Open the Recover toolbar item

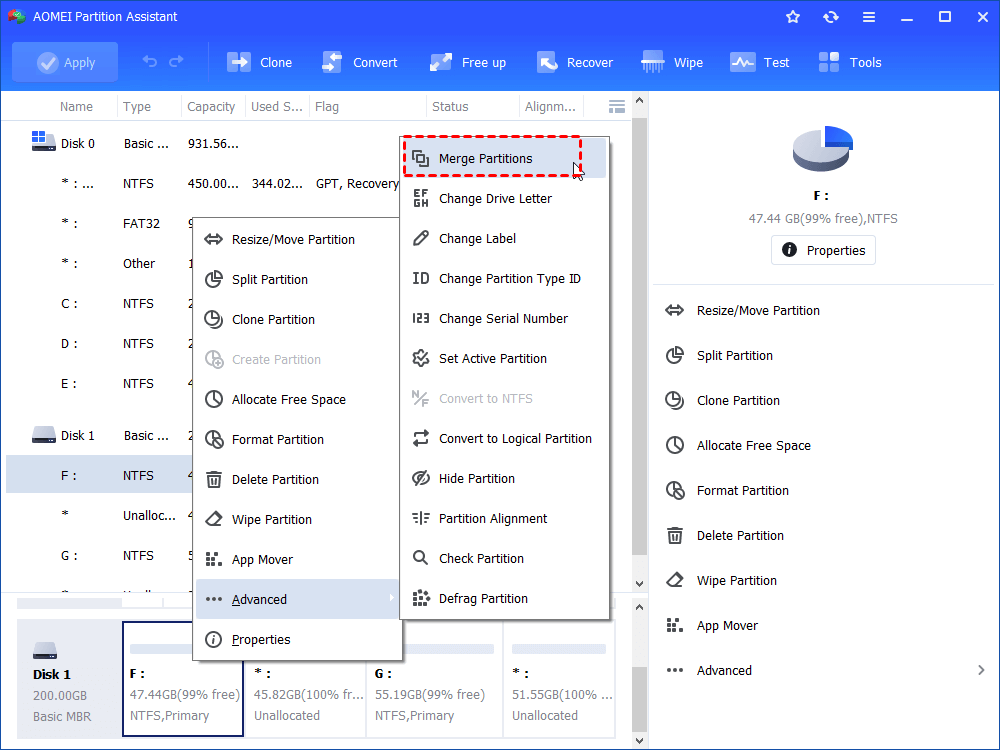[575, 62]
